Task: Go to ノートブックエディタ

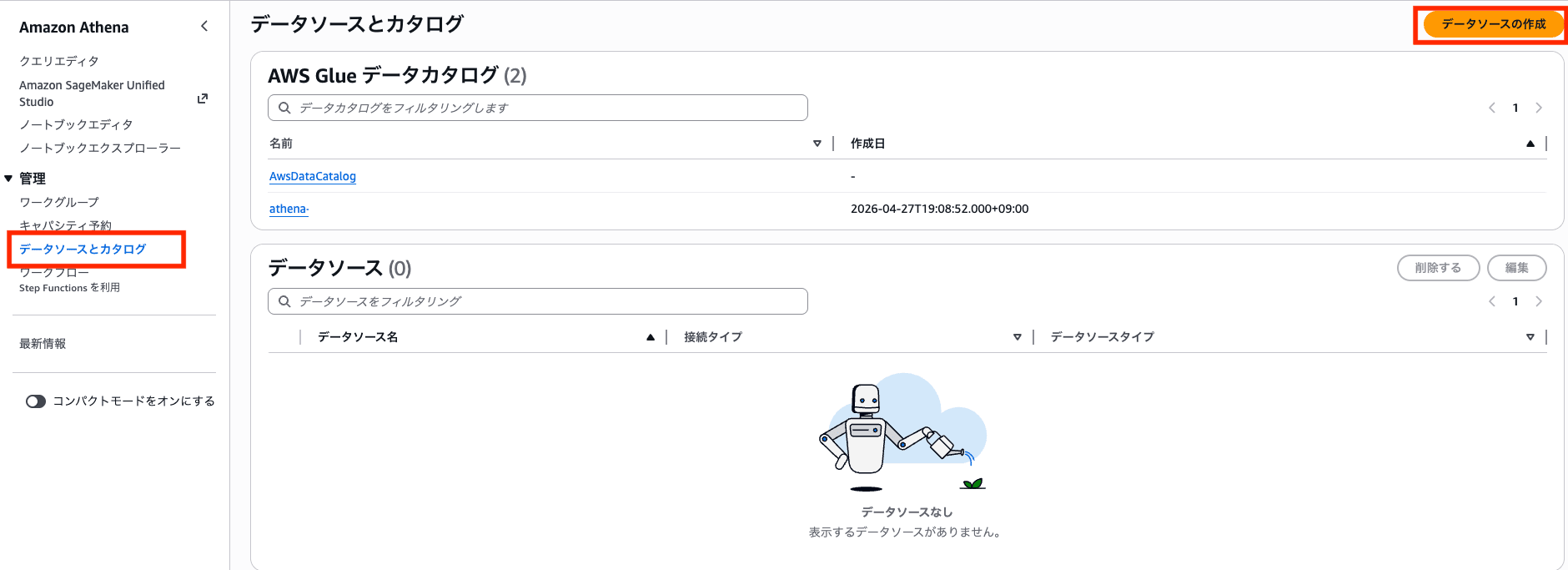Action: 76,124
